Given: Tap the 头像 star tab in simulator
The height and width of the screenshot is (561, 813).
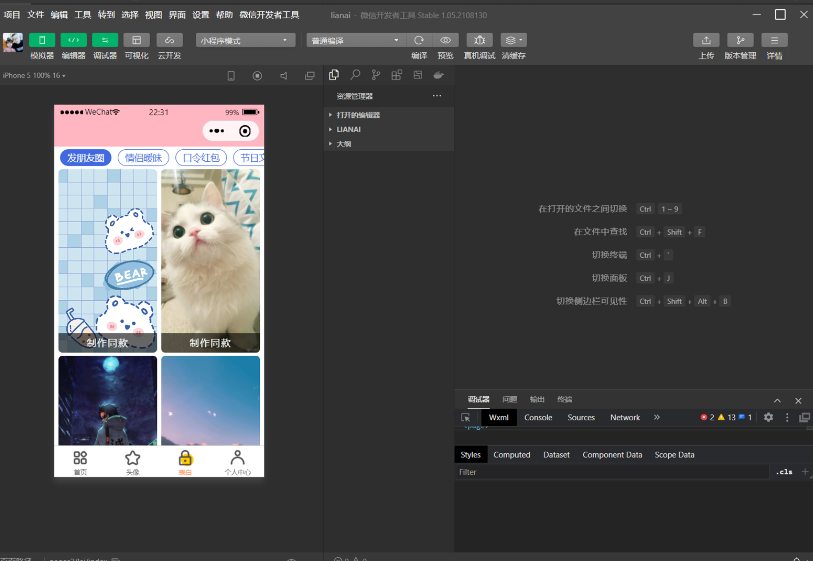Looking at the screenshot, I should (x=132, y=461).
